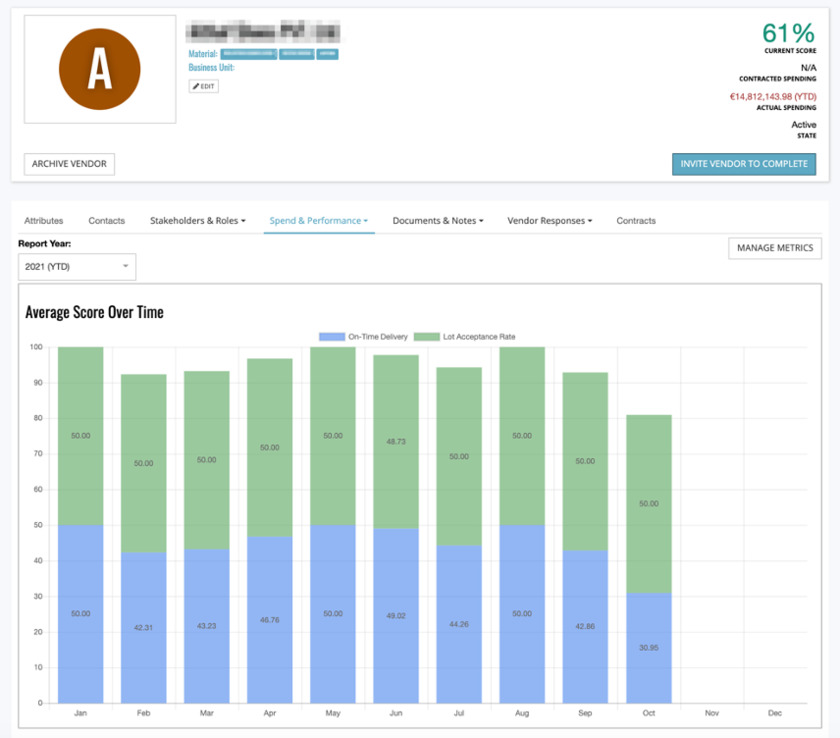Click October's blue On-Time Delivery bar
Viewport: 840px width, 738px height.
(x=648, y=648)
